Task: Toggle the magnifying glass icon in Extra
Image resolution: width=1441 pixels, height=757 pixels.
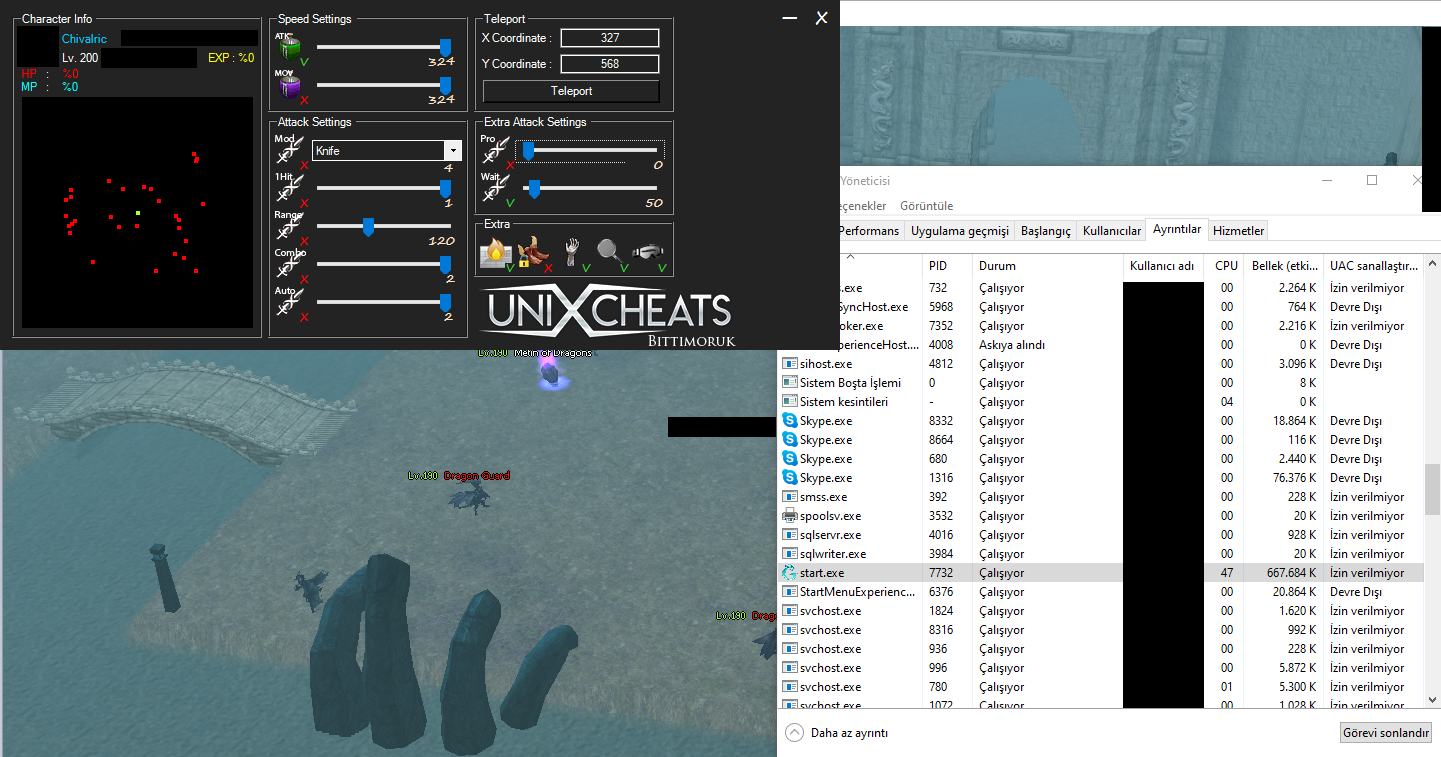Action: (611, 253)
